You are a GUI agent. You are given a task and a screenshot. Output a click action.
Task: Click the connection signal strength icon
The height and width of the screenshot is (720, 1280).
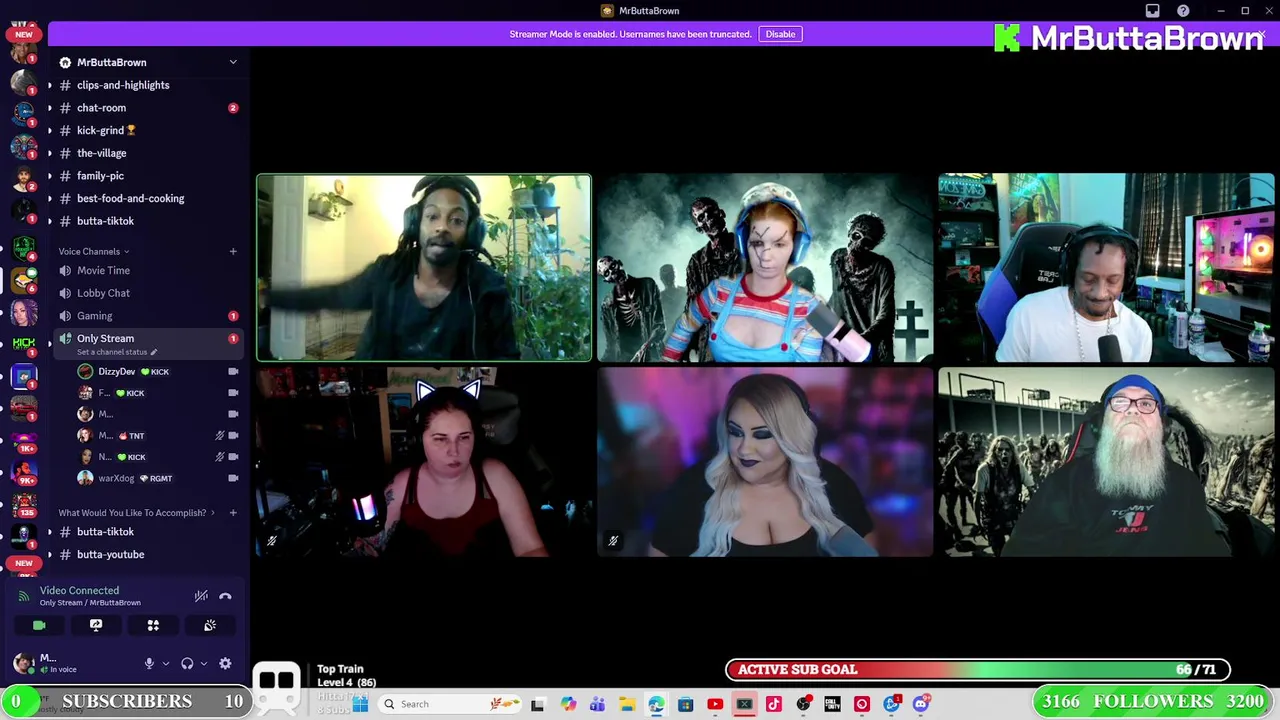pyautogui.click(x=24, y=596)
